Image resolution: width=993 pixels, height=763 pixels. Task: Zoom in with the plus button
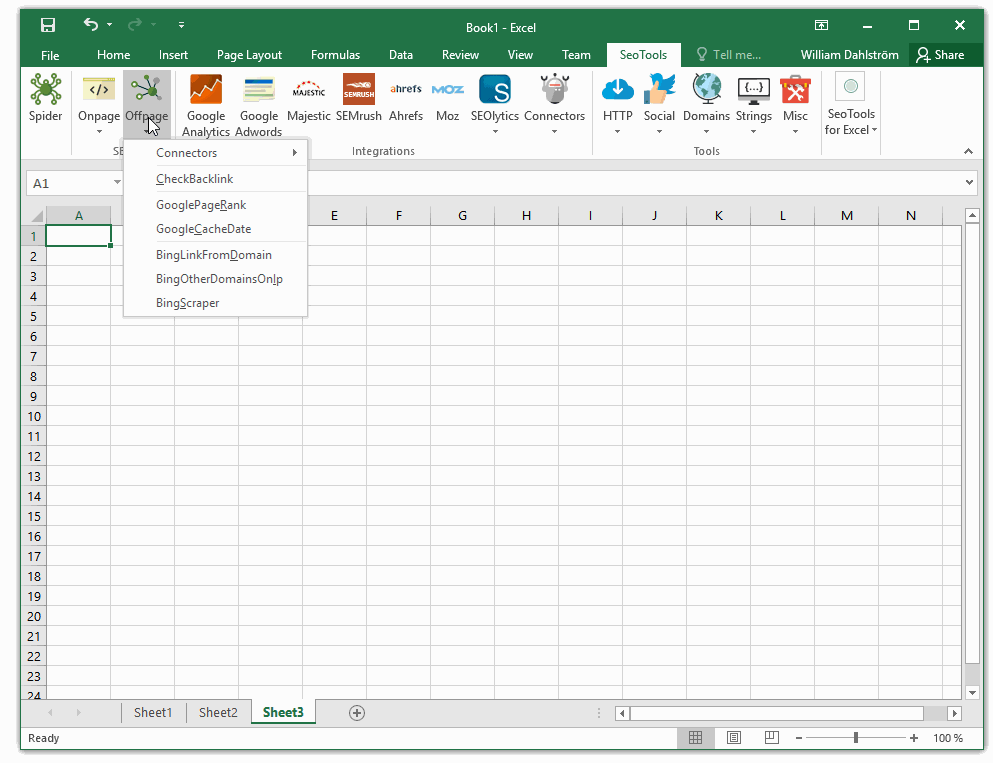[x=913, y=738]
